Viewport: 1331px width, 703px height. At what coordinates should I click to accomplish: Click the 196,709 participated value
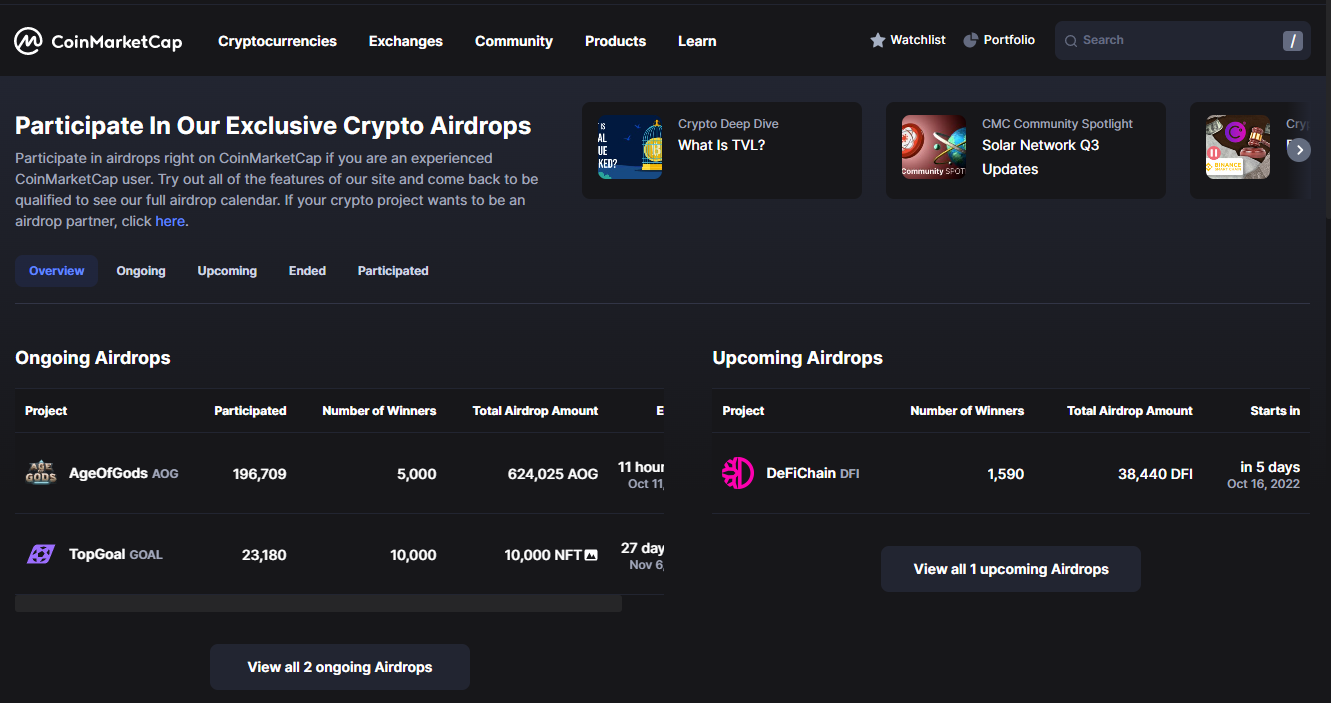260,474
